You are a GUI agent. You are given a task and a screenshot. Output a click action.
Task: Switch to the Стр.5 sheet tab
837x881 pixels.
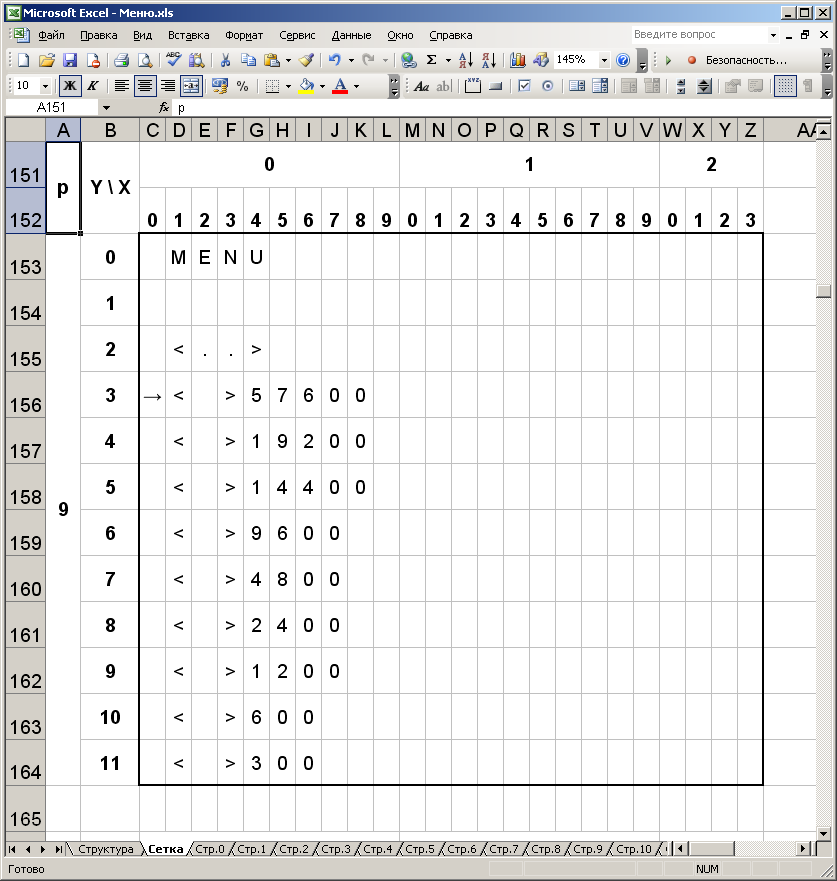coord(420,849)
